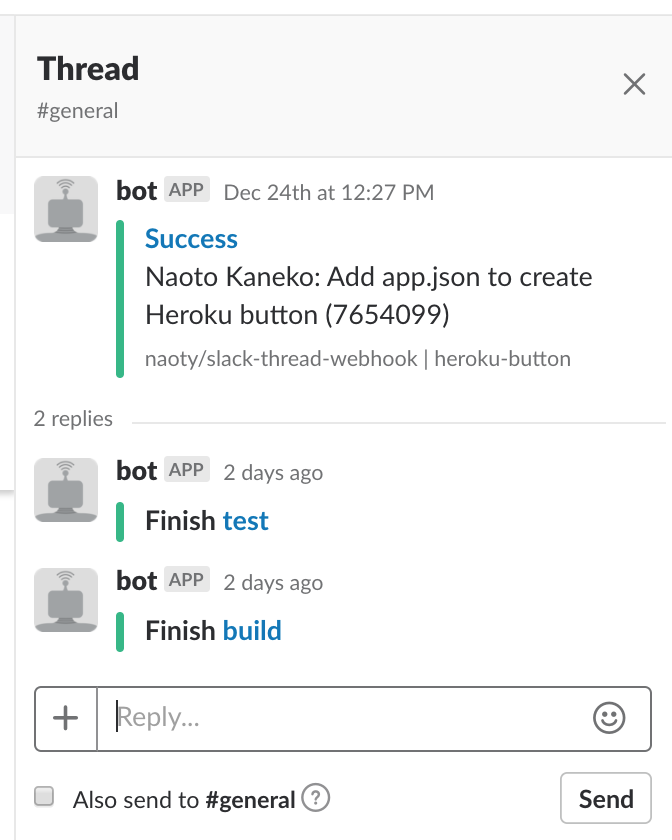672x840 pixels.
Task: Focus the Reply text field
Action: (x=340, y=718)
